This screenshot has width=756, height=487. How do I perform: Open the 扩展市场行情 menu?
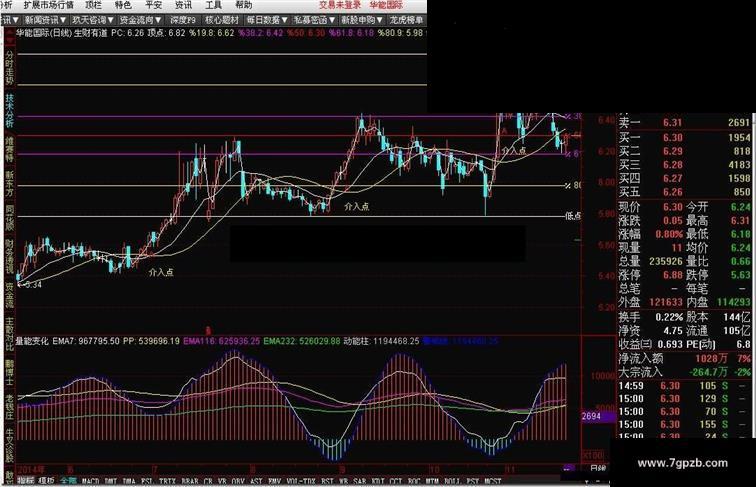[49, 5]
